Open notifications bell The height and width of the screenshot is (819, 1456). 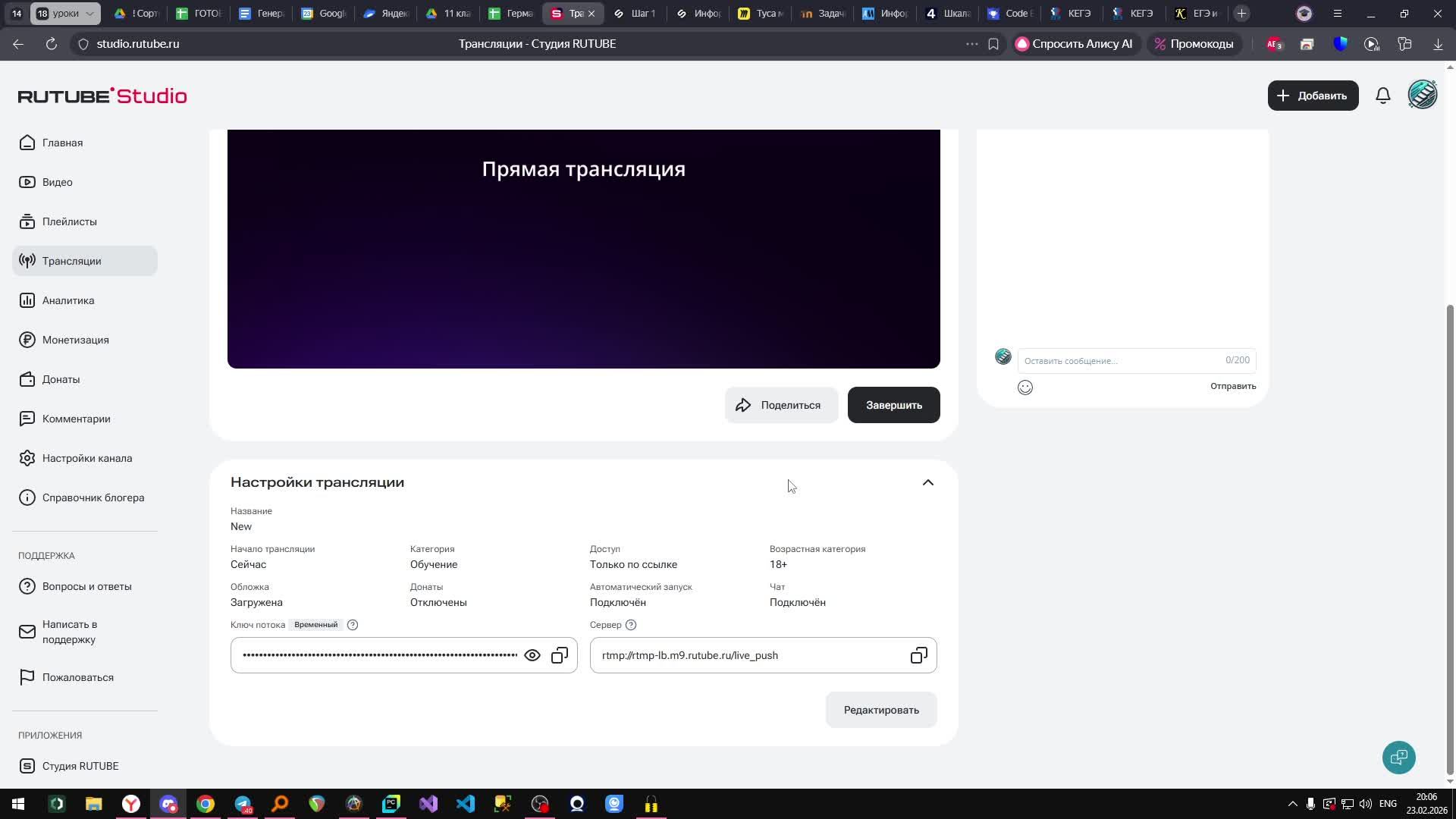coord(1383,96)
